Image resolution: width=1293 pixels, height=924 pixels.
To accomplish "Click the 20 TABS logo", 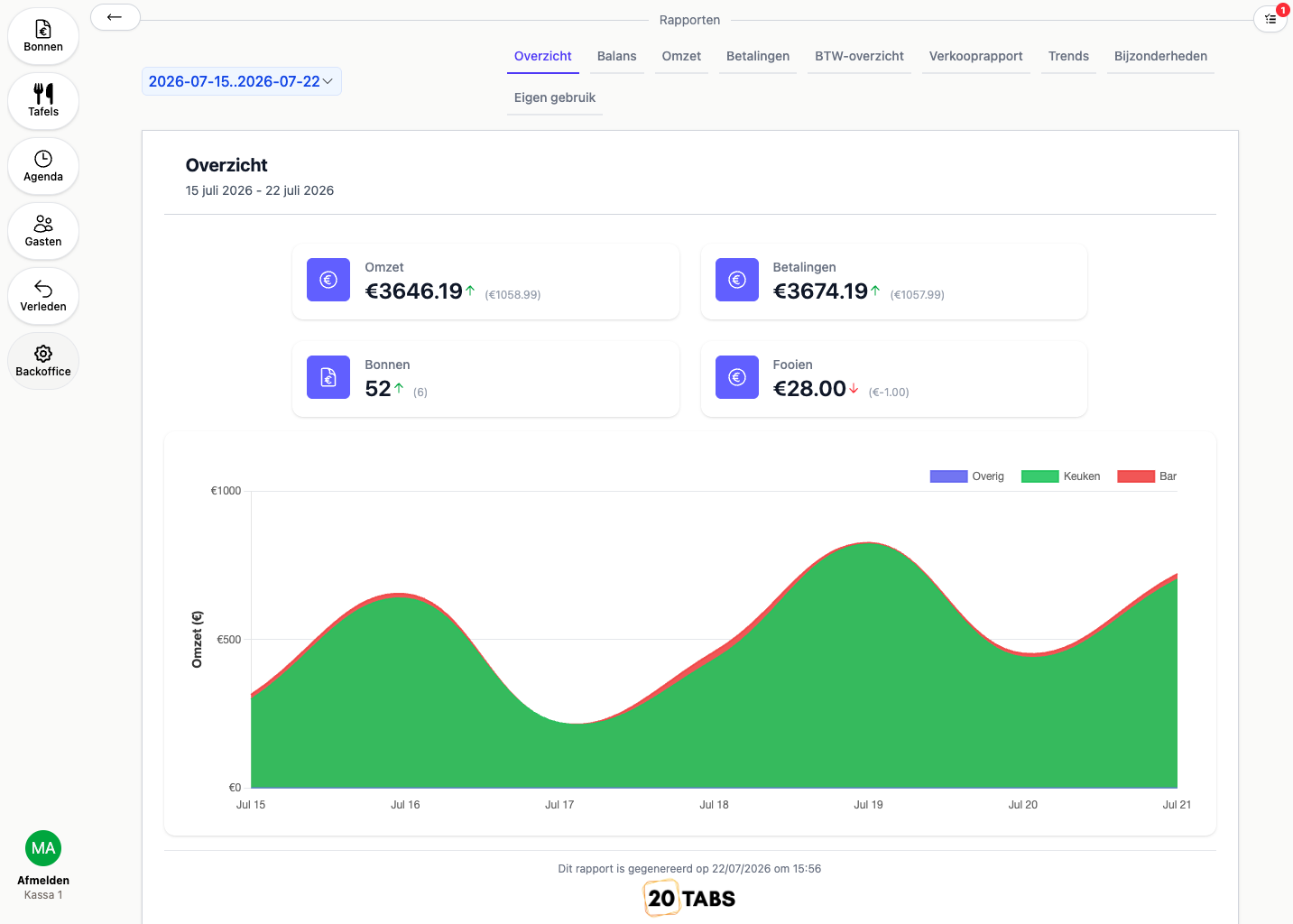I will click(x=690, y=898).
